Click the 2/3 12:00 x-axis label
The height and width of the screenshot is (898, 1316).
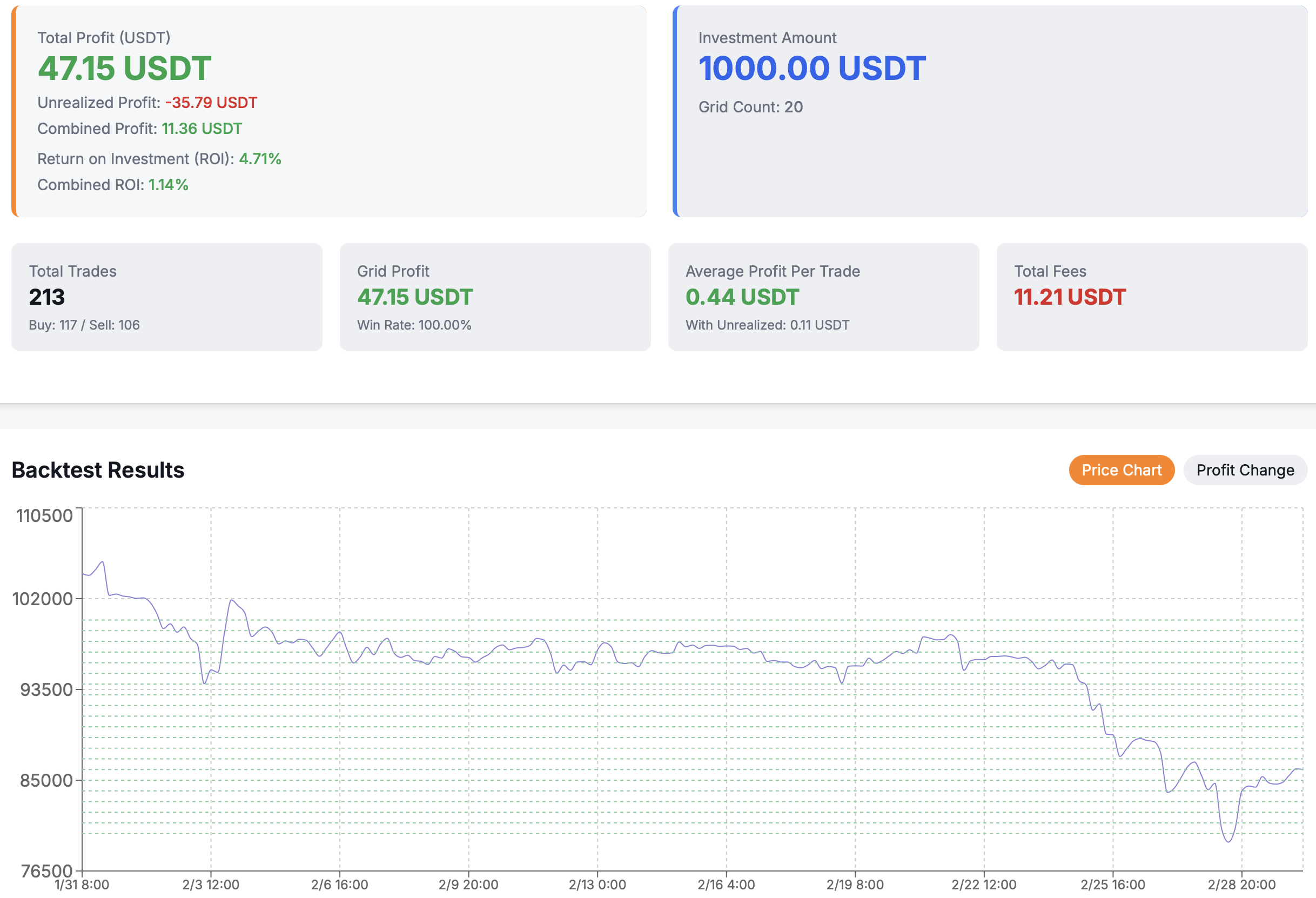211,885
